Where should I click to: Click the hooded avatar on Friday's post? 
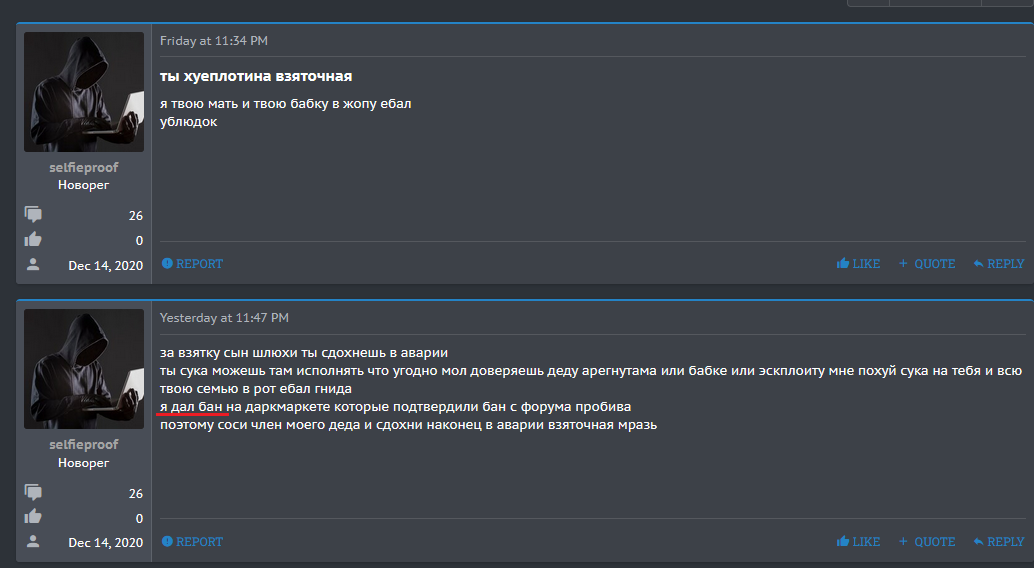tap(83, 92)
